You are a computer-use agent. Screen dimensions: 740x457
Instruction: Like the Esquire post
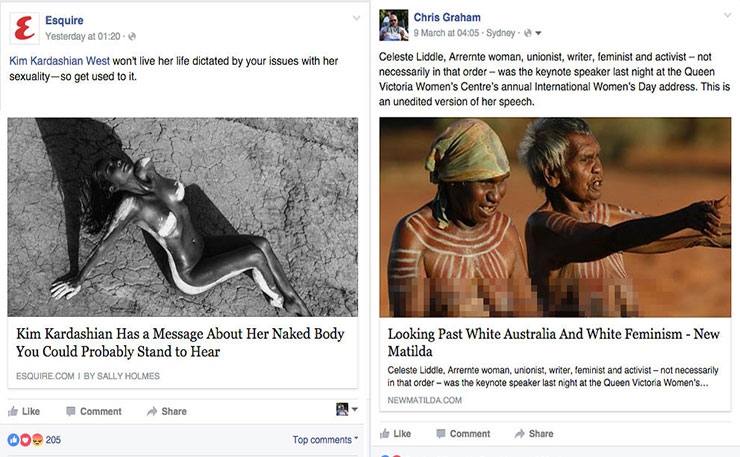pos(24,411)
